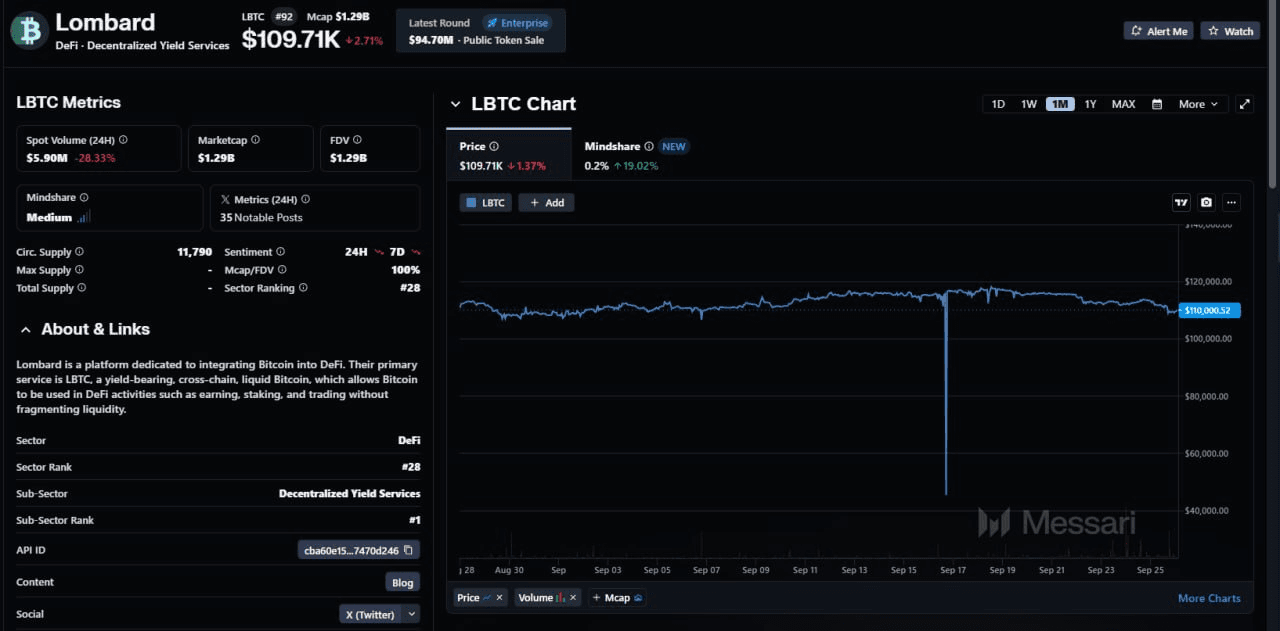The height and width of the screenshot is (631, 1280).
Task: Click the Lombard Bitcoin logo icon
Action: pos(29,30)
